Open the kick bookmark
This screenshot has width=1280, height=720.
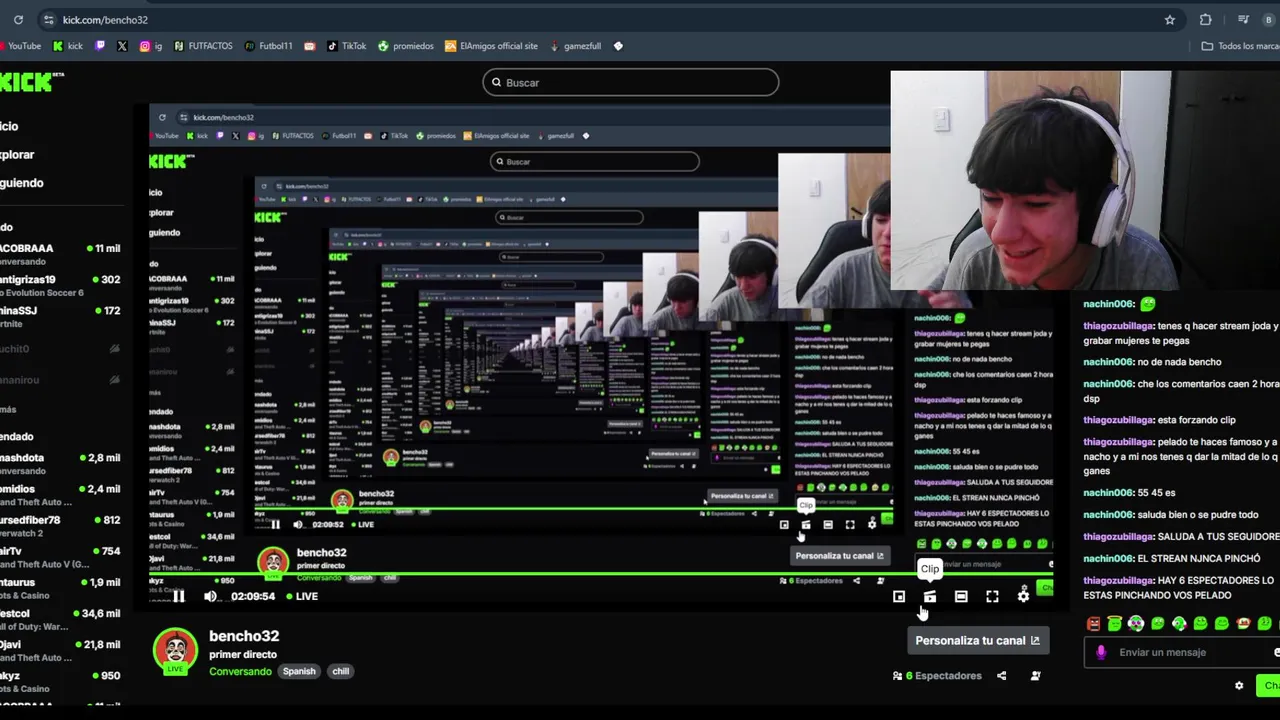pos(68,46)
